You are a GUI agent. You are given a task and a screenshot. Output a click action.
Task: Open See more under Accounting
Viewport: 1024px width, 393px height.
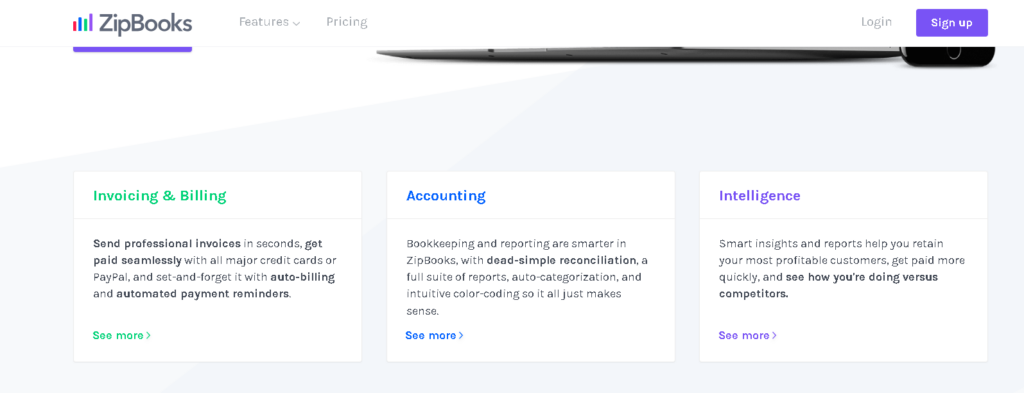434,336
